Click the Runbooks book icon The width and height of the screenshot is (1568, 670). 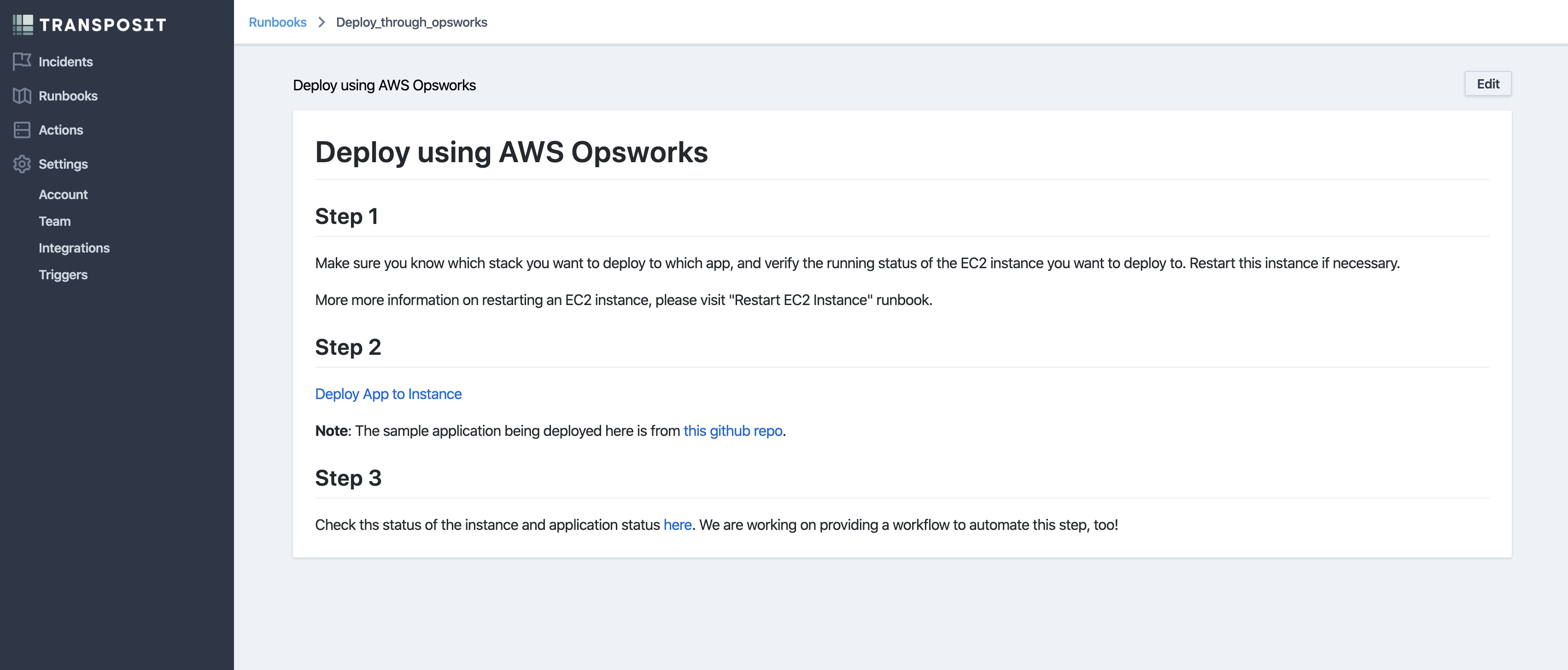pyautogui.click(x=22, y=96)
